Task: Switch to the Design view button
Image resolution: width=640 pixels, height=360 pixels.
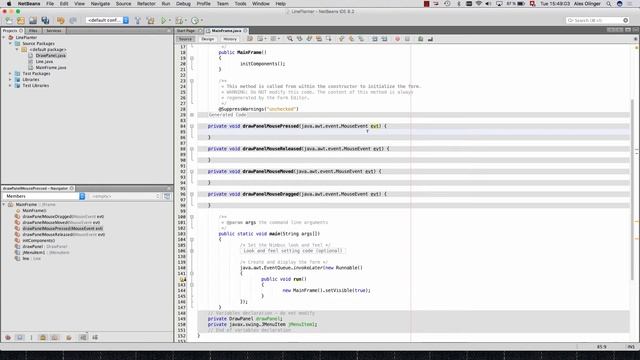Action: pyautogui.click(x=207, y=39)
